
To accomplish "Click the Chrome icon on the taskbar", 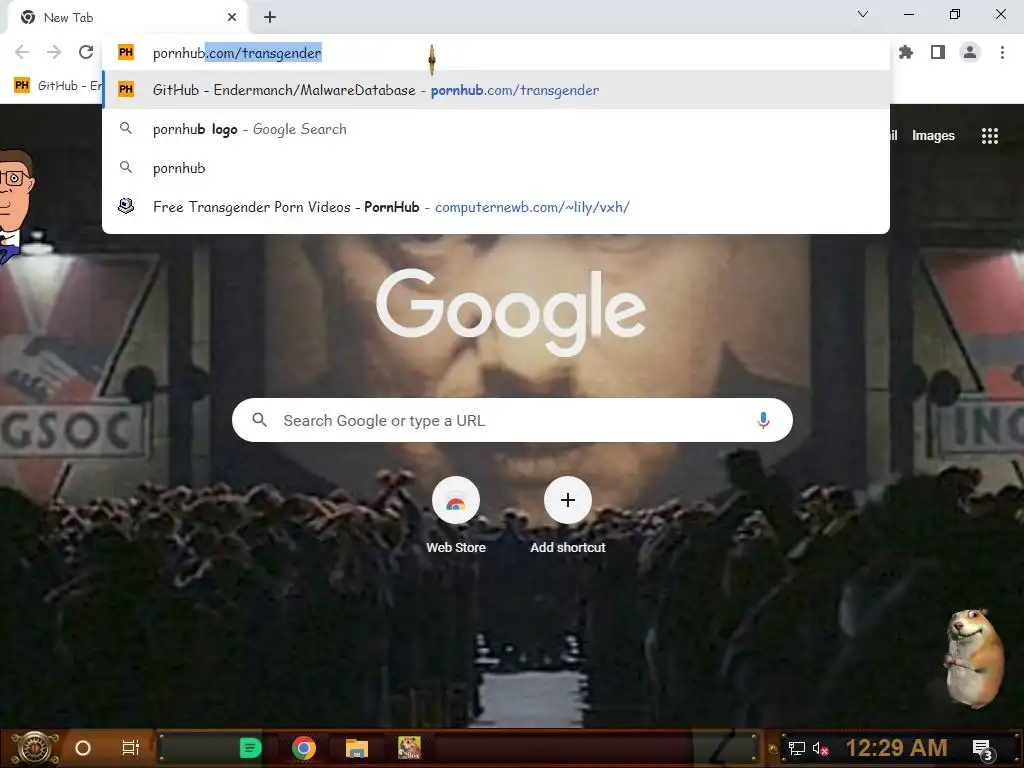I will click(304, 748).
